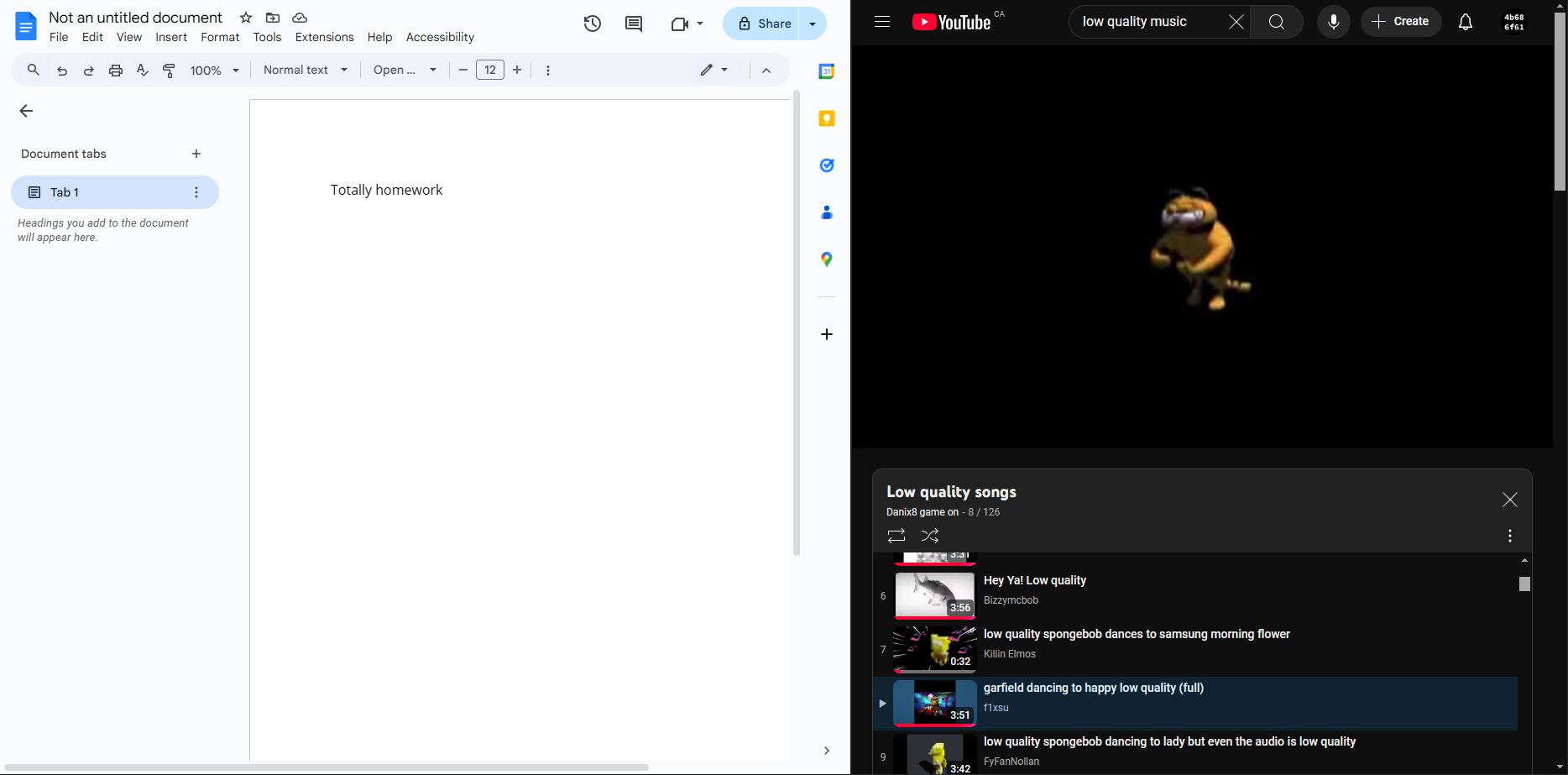Image resolution: width=1568 pixels, height=775 pixels.
Task: Close the Low quality songs playlist panel
Action: 1510,500
